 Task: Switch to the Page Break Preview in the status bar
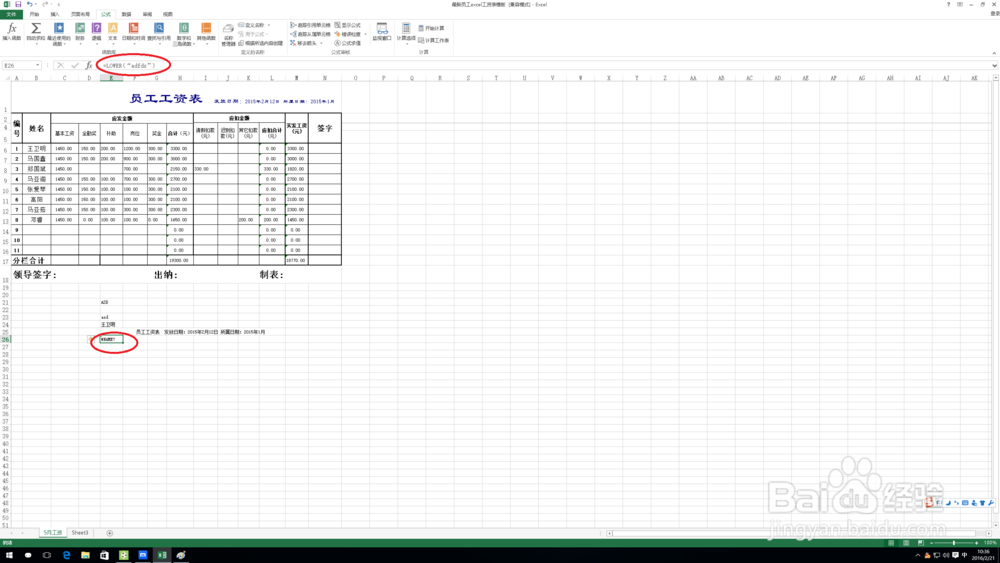pos(920,543)
